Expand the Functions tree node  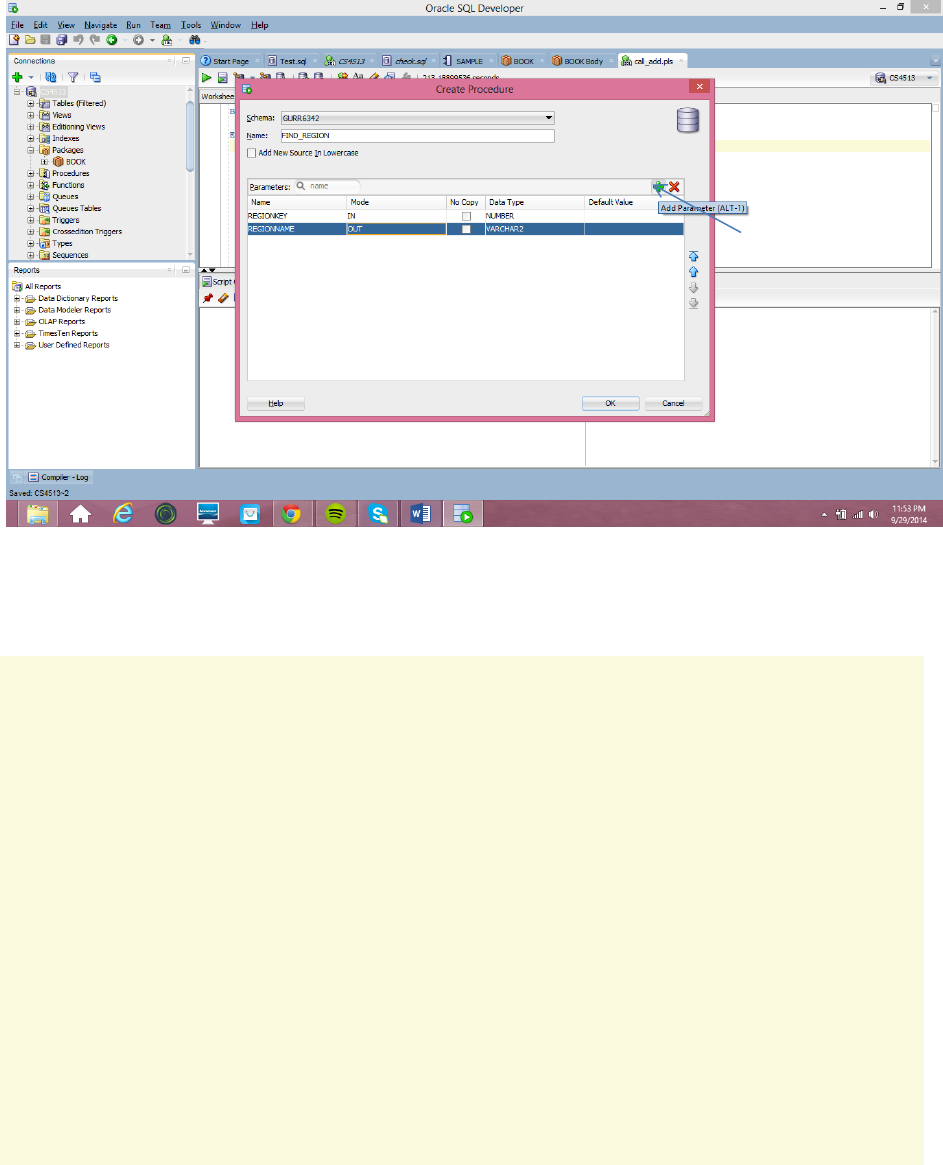point(30,185)
